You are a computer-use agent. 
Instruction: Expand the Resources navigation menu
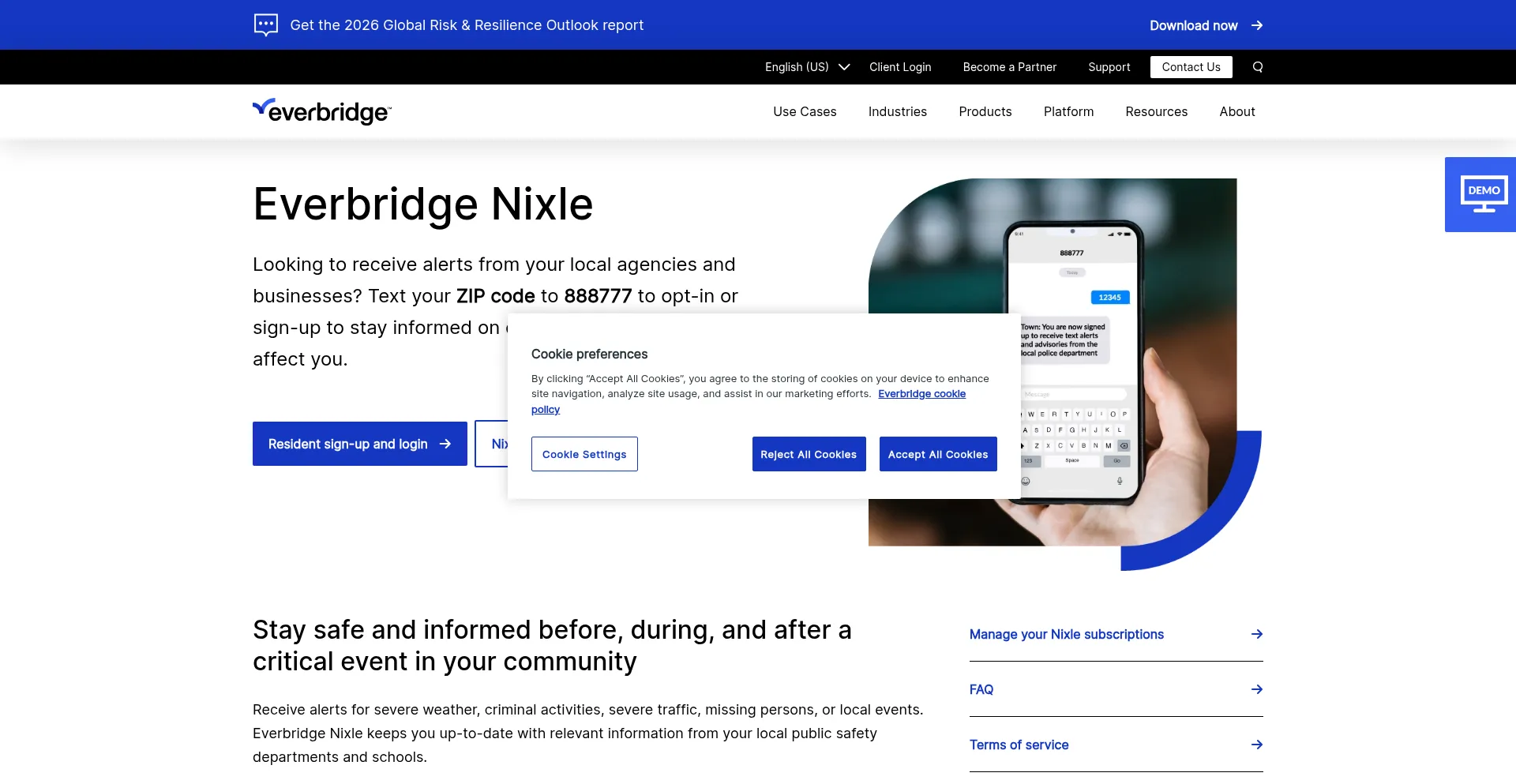(1156, 111)
